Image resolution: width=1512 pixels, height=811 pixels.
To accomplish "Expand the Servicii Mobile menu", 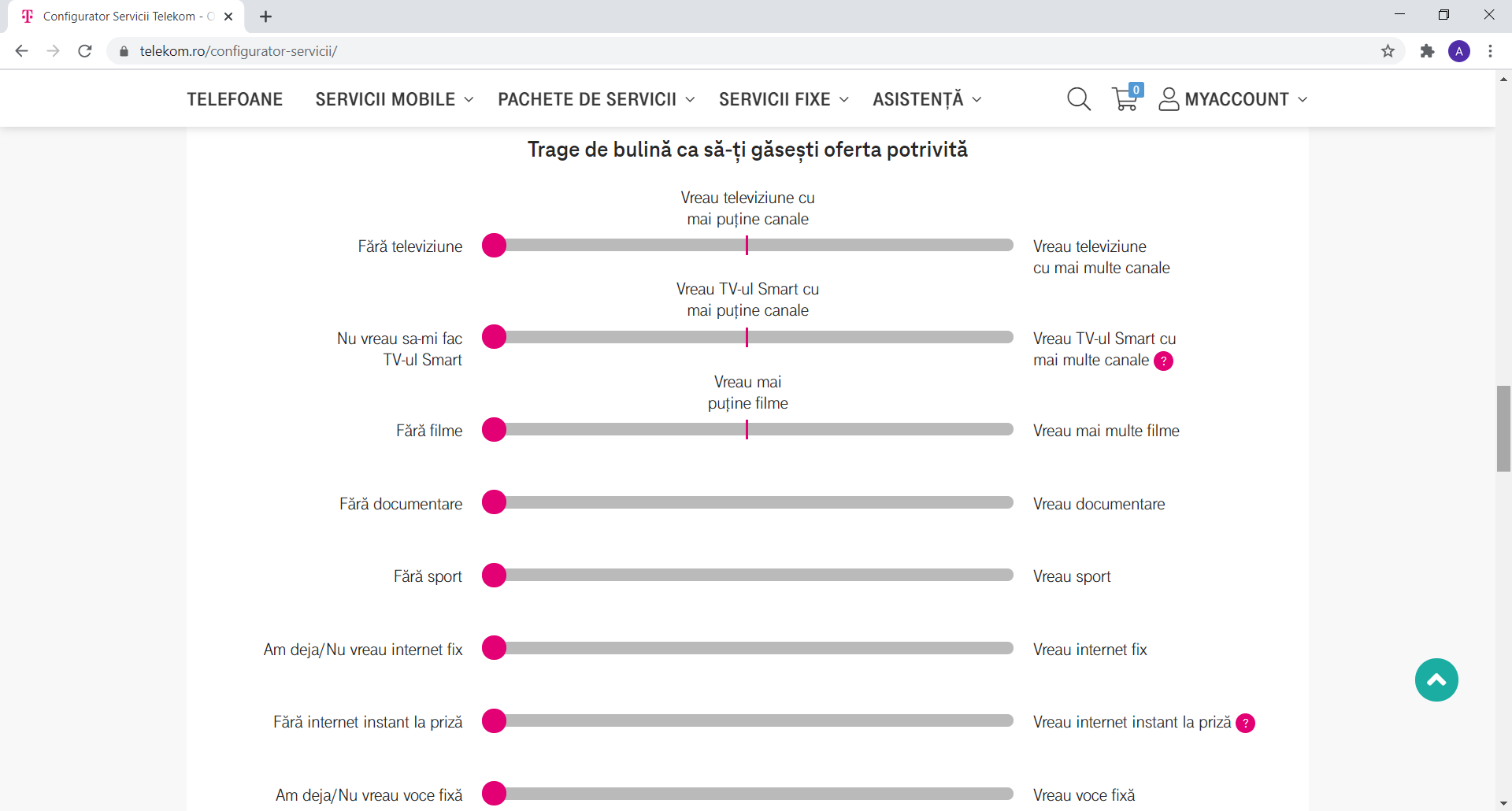I will (x=394, y=99).
